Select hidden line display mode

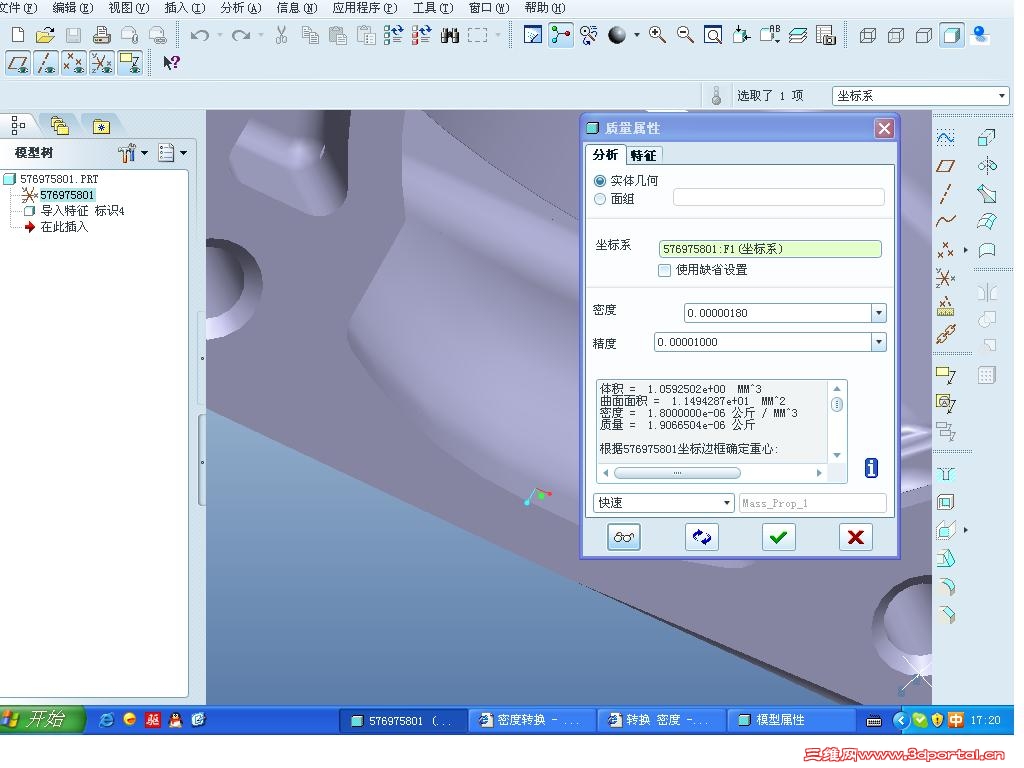tap(896, 35)
